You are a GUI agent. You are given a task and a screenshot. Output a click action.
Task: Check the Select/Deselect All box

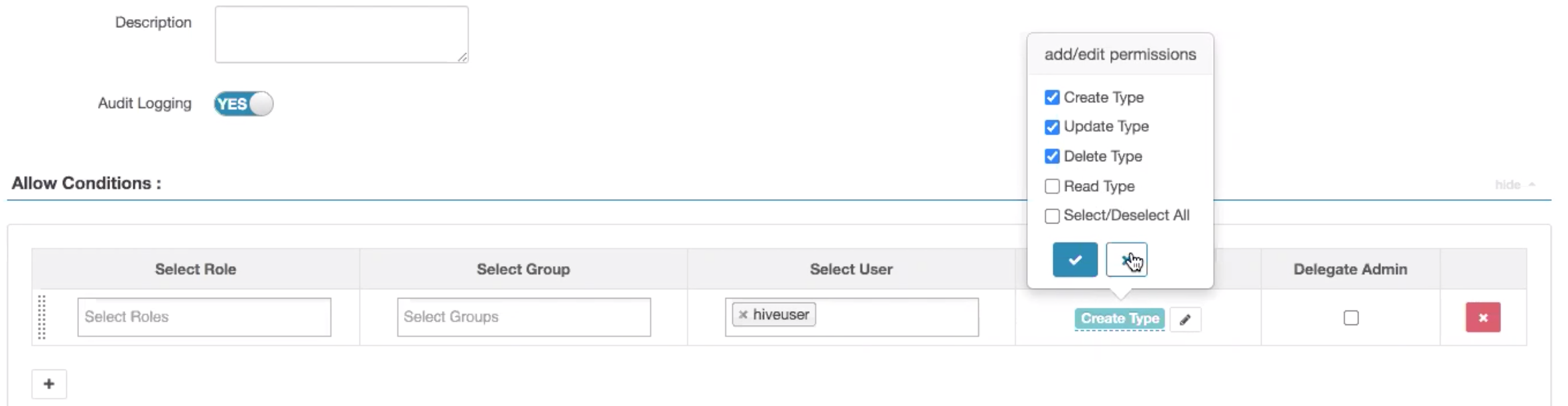pyautogui.click(x=1052, y=216)
